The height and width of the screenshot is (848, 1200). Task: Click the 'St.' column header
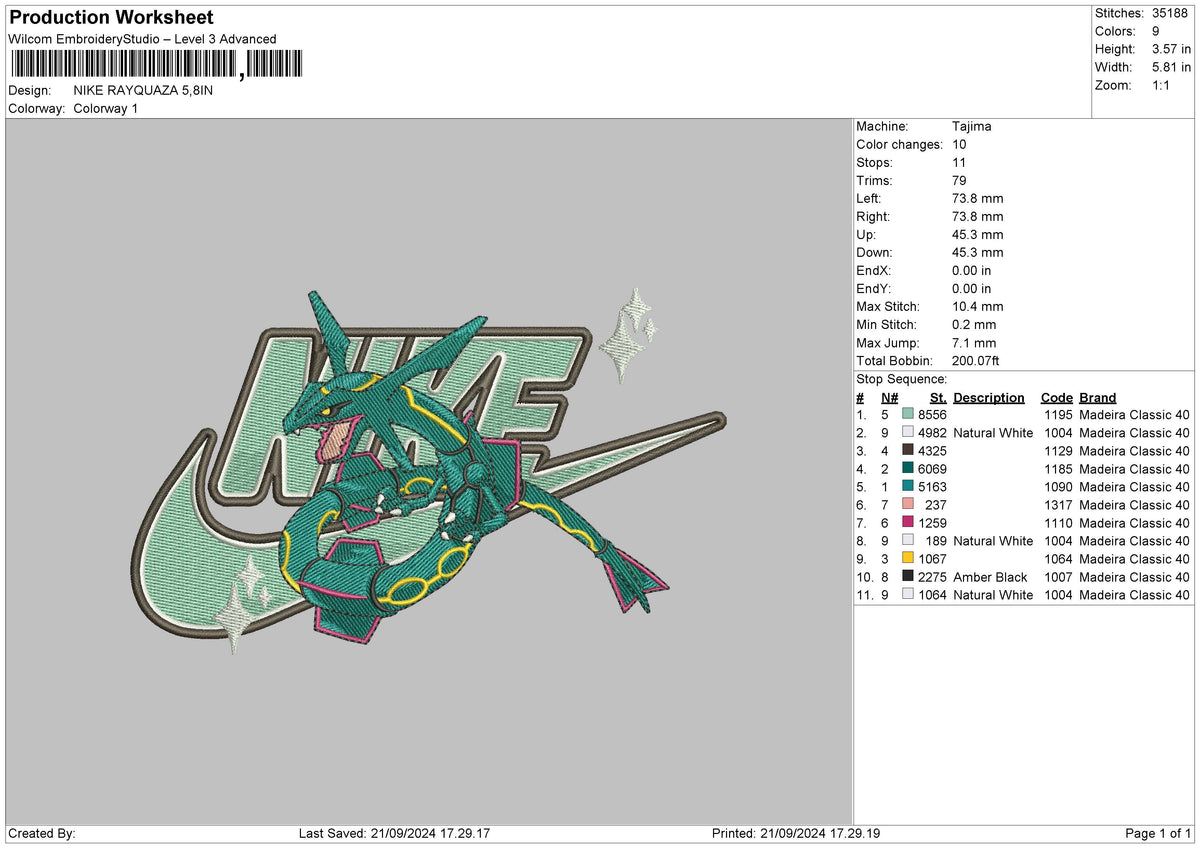coord(938,398)
